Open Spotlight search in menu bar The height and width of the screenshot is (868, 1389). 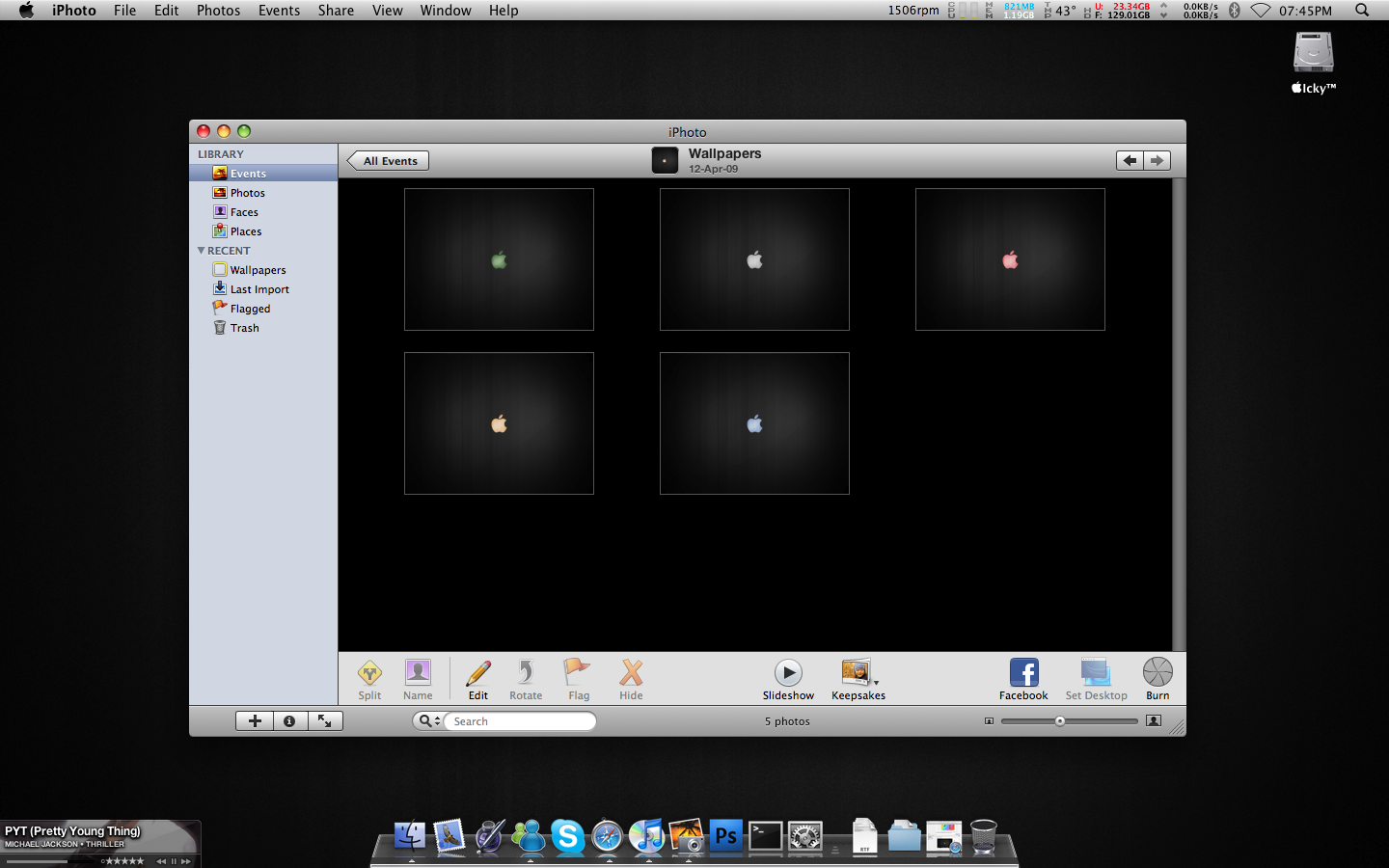tap(1362, 11)
